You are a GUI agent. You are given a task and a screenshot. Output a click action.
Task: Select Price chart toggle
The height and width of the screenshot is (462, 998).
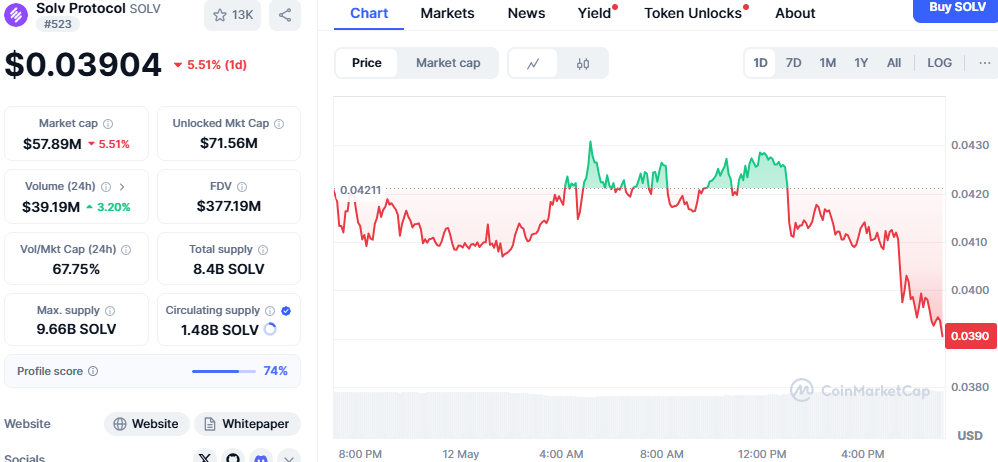367,63
